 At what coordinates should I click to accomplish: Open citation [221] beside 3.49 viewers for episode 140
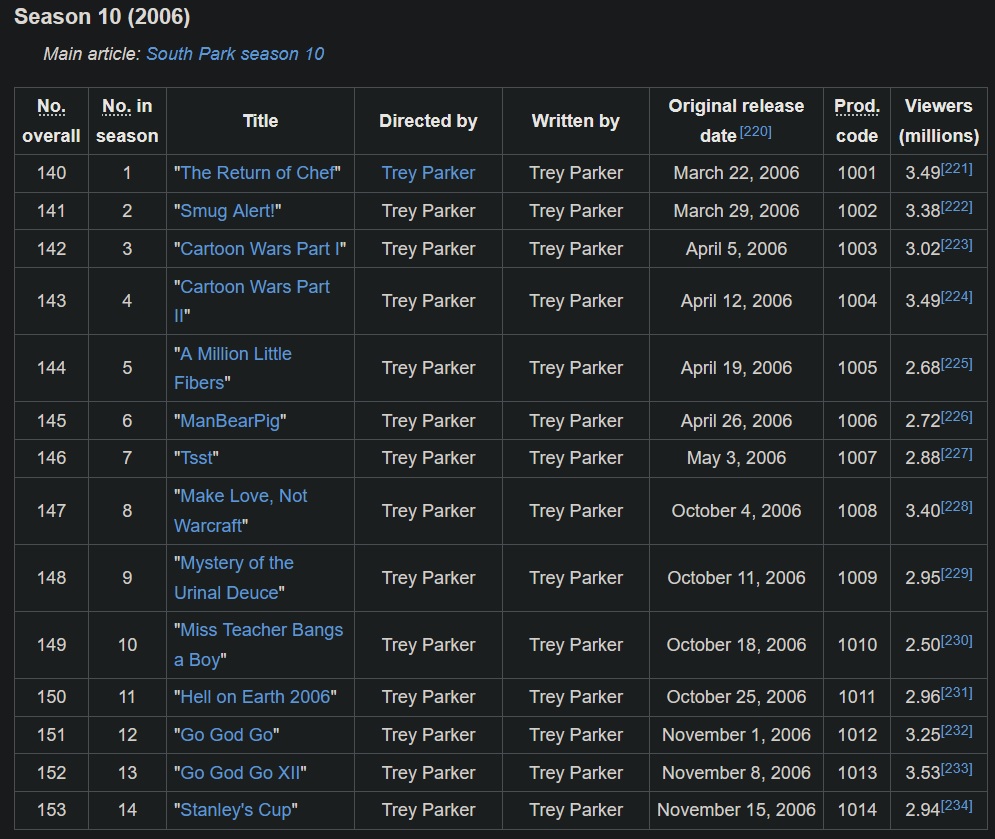point(957,168)
